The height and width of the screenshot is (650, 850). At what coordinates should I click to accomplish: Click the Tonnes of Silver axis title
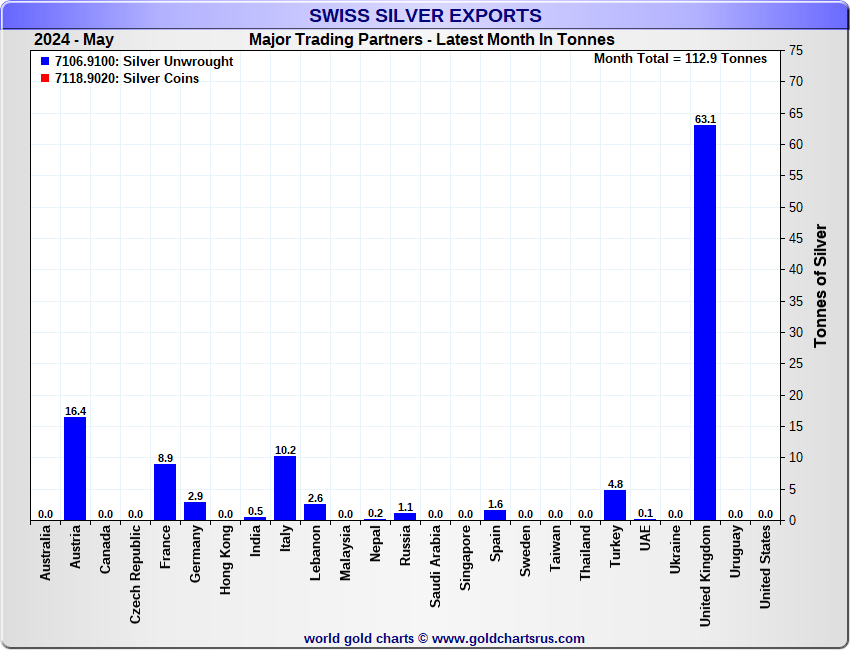click(821, 285)
